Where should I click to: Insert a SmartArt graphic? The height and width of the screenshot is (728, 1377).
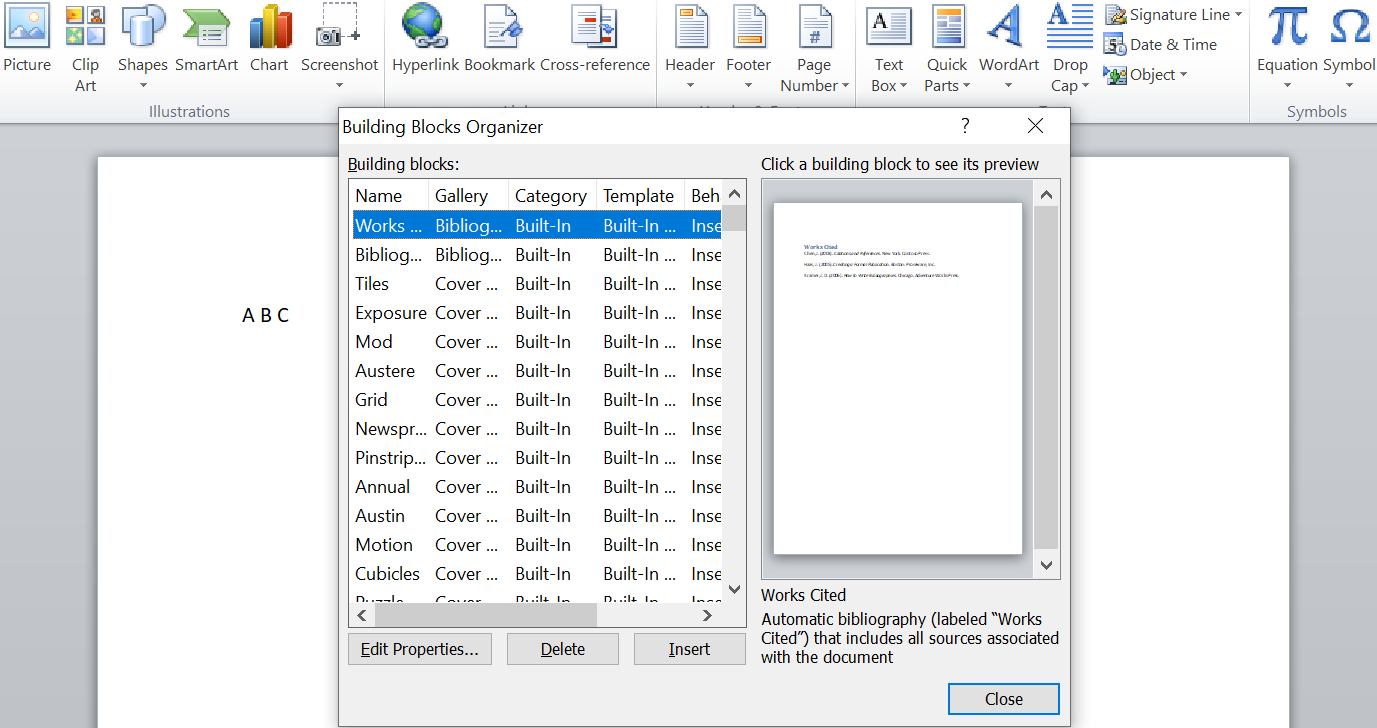[x=207, y=40]
